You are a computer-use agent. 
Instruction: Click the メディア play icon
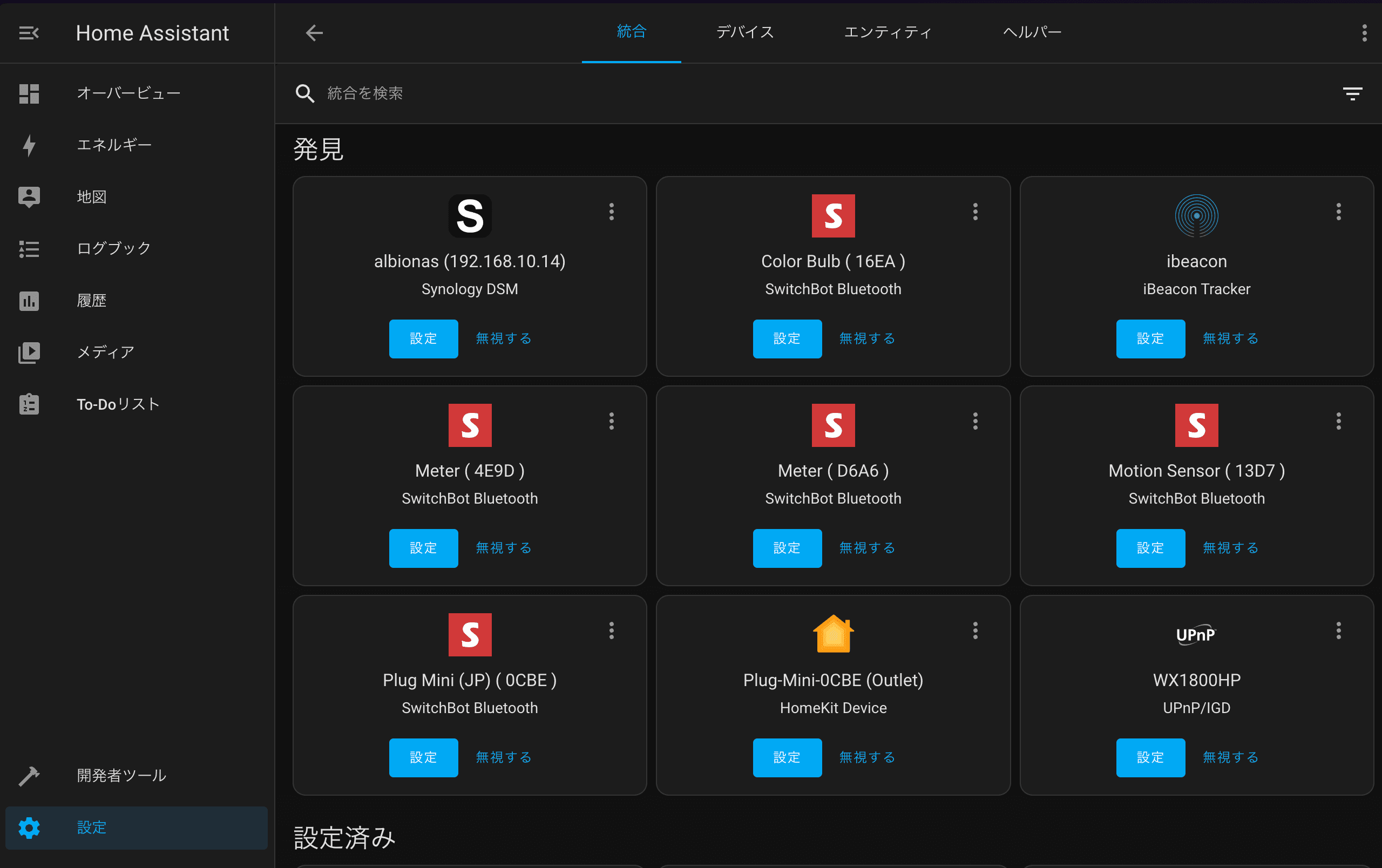pos(29,352)
